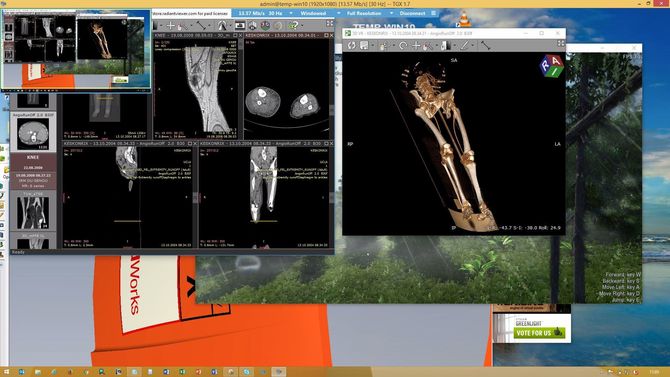Select Window level hand tool in main toolbar
This screenshot has width=670, height=377.
tap(182, 27)
